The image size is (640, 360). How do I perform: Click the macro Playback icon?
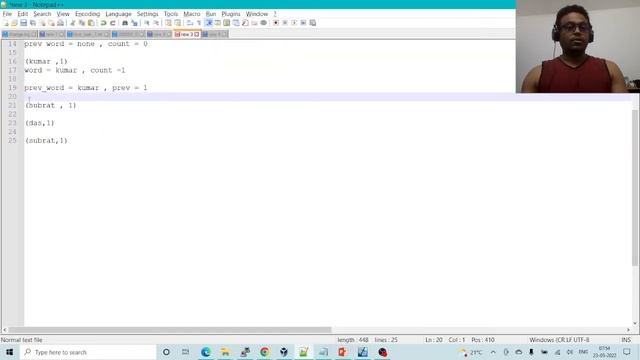tap(294, 23)
